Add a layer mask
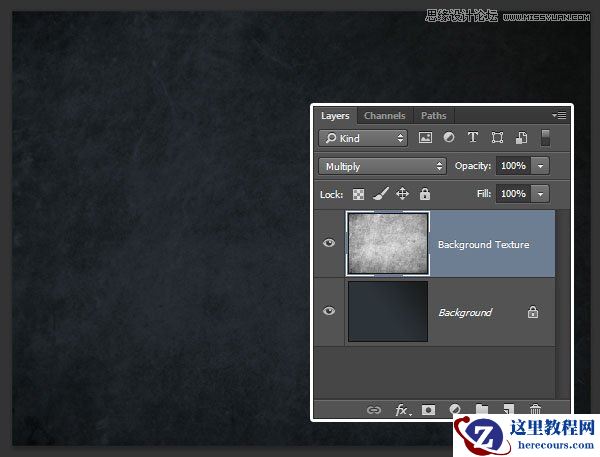Screen dimensions: 600x457 [x=428, y=410]
